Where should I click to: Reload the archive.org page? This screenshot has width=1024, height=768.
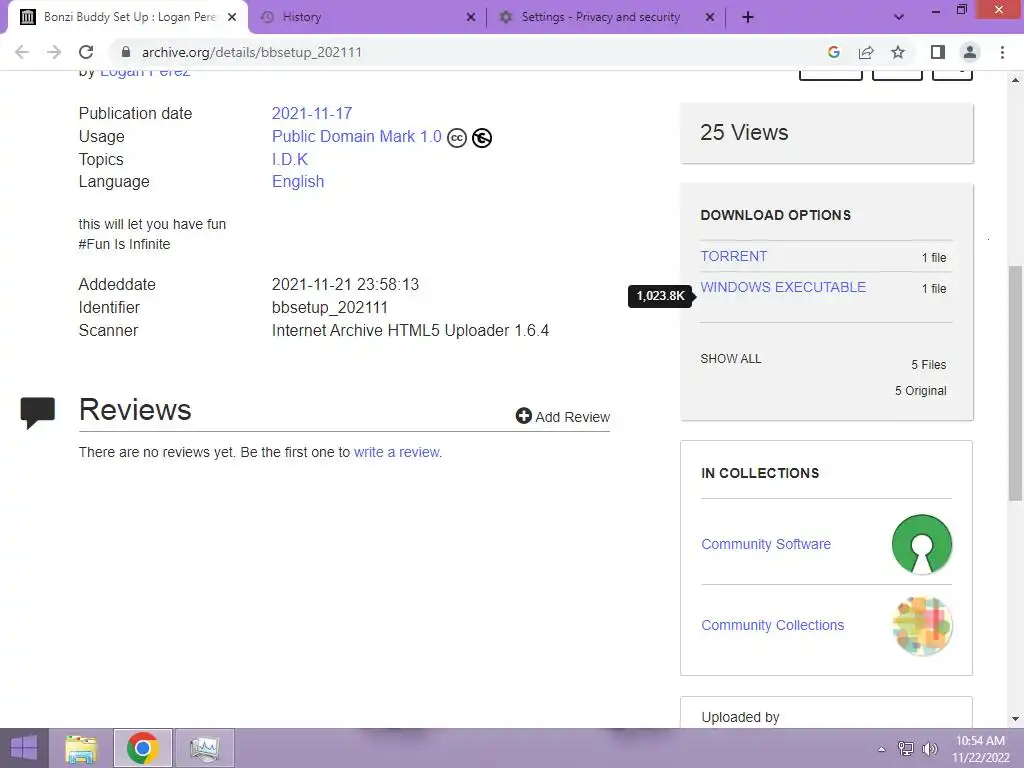tap(86, 52)
